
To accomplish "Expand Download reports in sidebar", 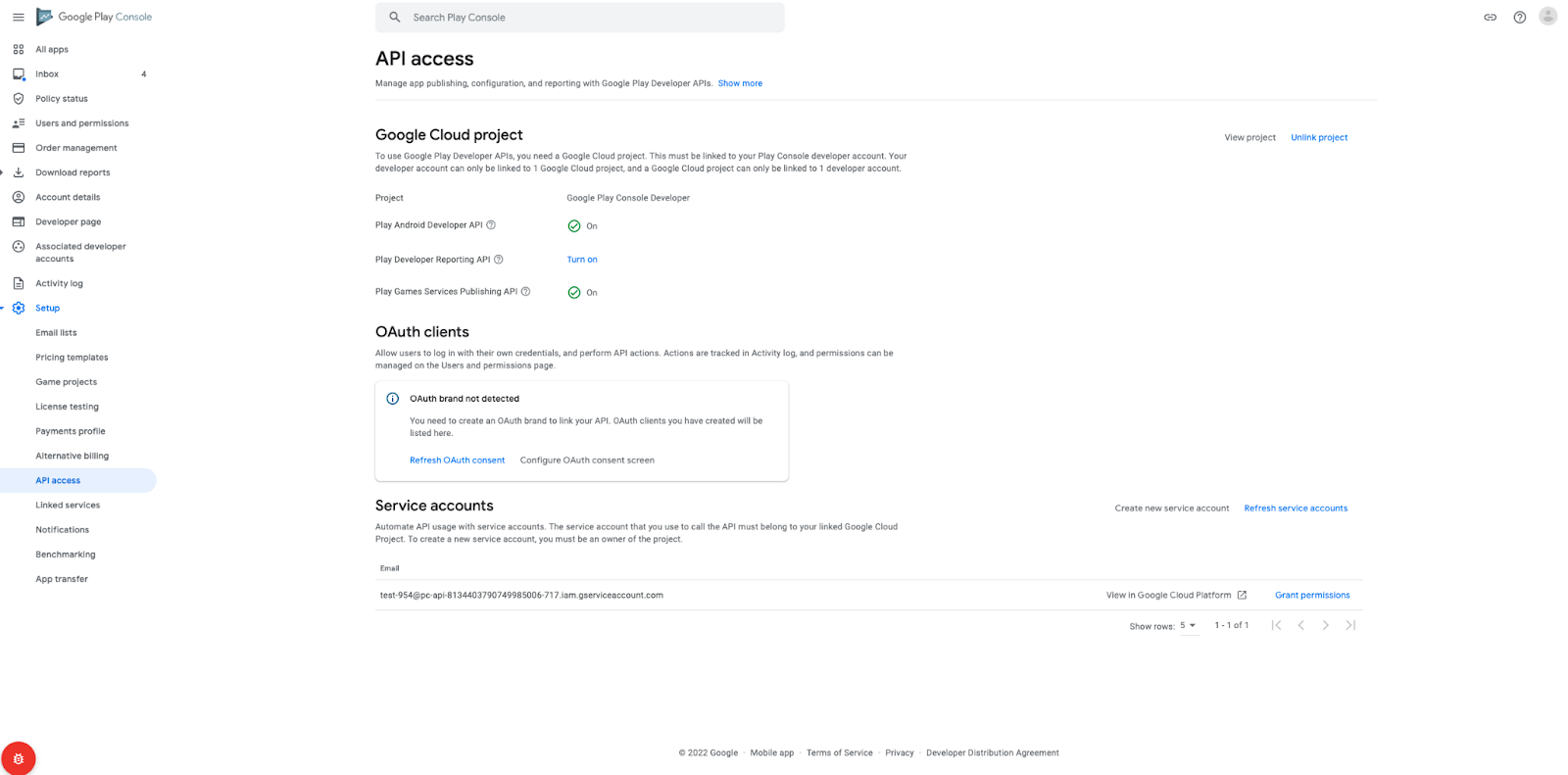I will point(3,172).
